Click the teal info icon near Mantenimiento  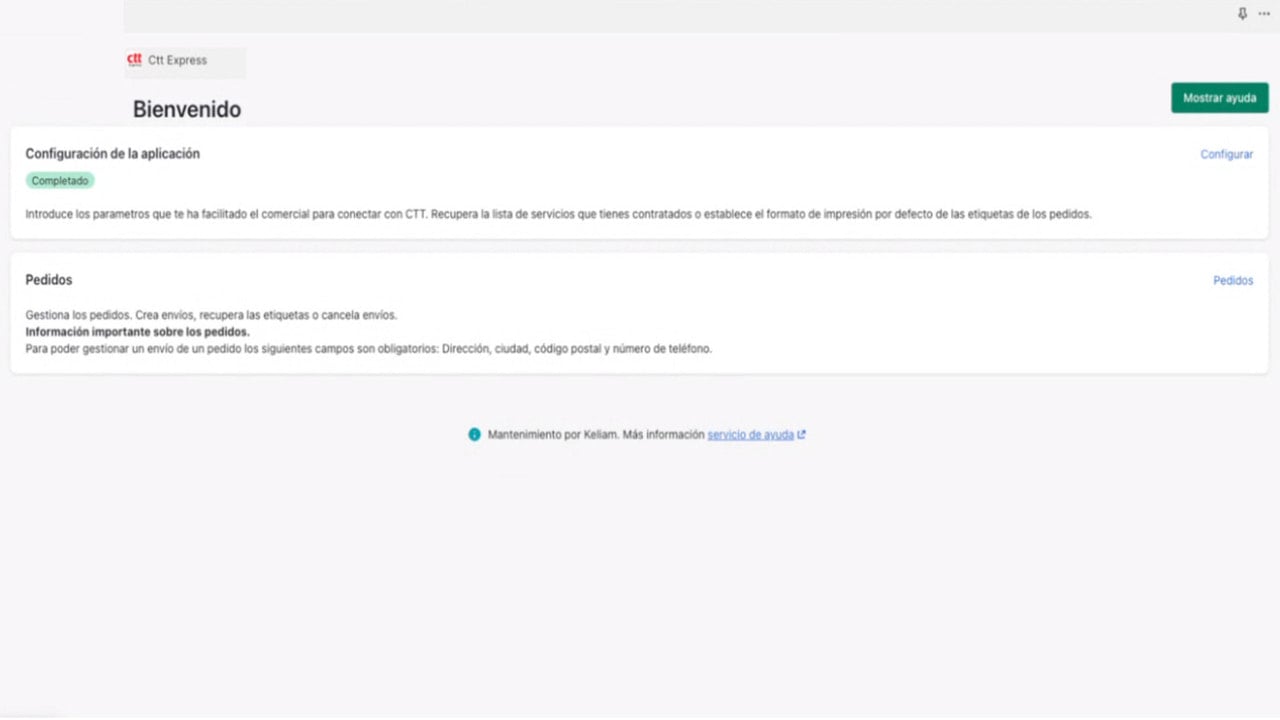[475, 435]
